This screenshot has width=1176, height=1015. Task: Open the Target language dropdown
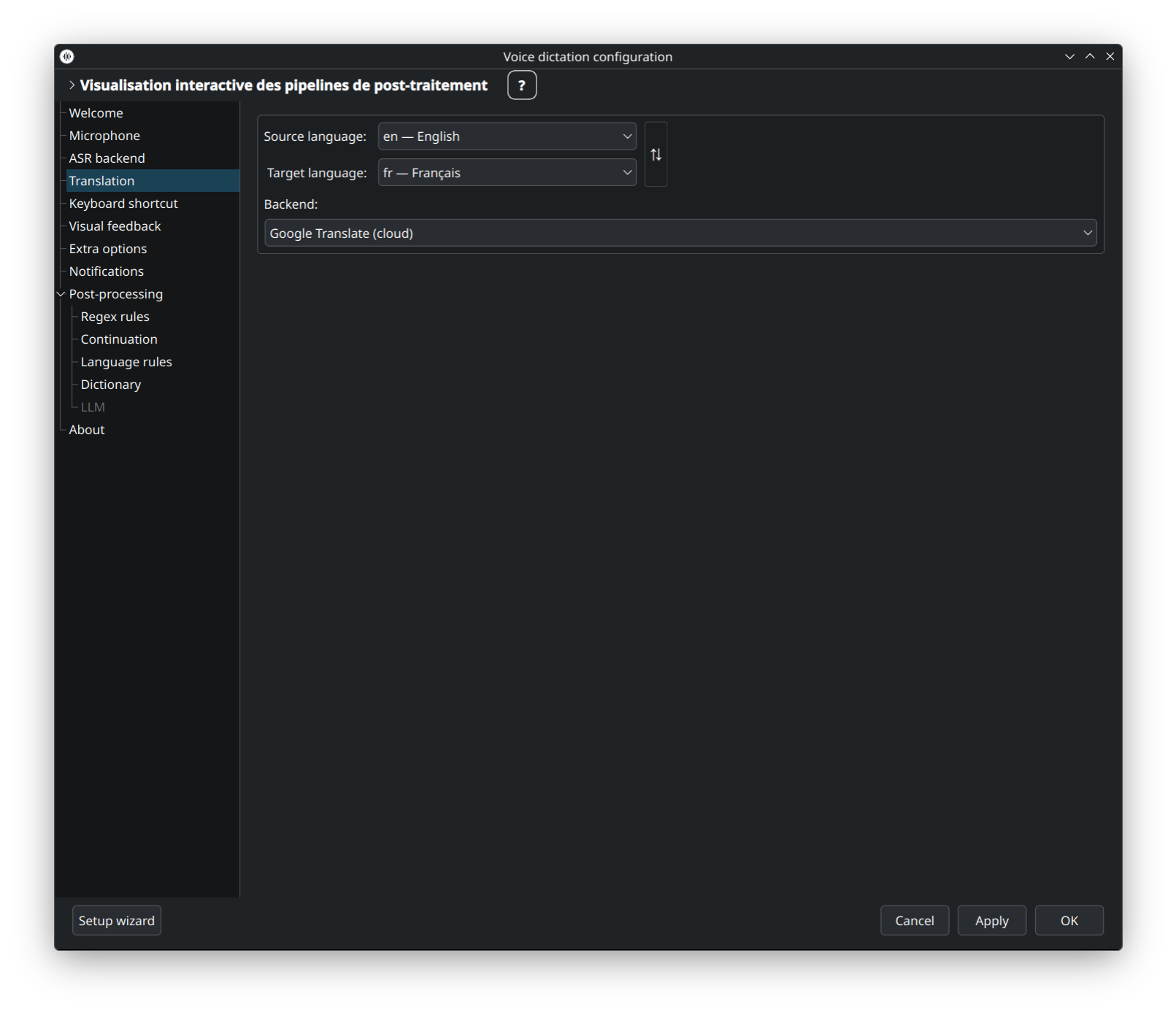coord(507,173)
